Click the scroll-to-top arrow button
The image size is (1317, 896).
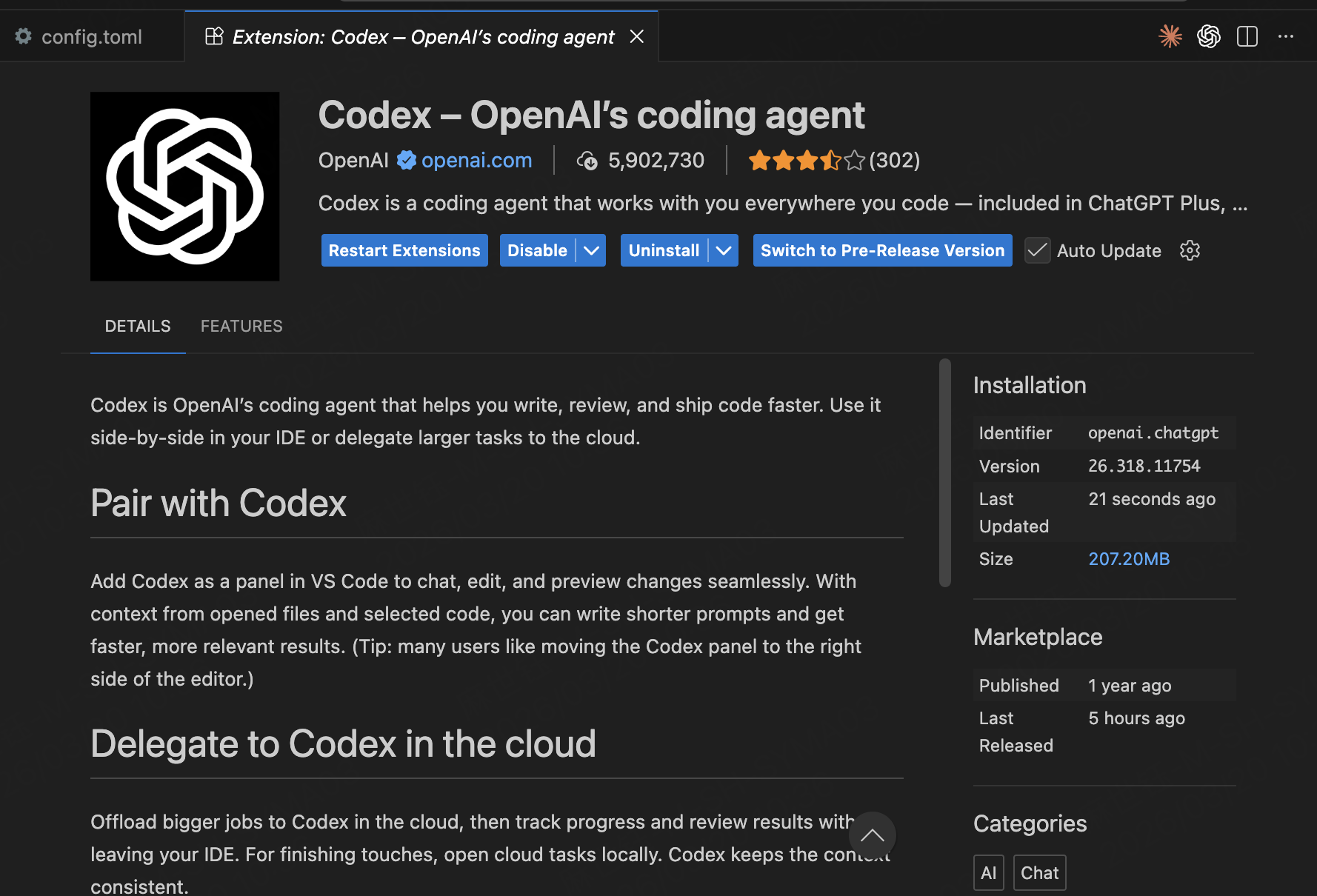pyautogui.click(x=873, y=835)
